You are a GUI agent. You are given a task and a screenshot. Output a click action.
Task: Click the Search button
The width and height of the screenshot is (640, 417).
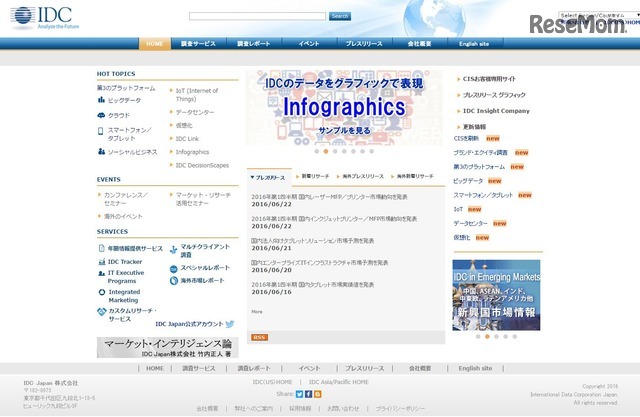coord(340,16)
